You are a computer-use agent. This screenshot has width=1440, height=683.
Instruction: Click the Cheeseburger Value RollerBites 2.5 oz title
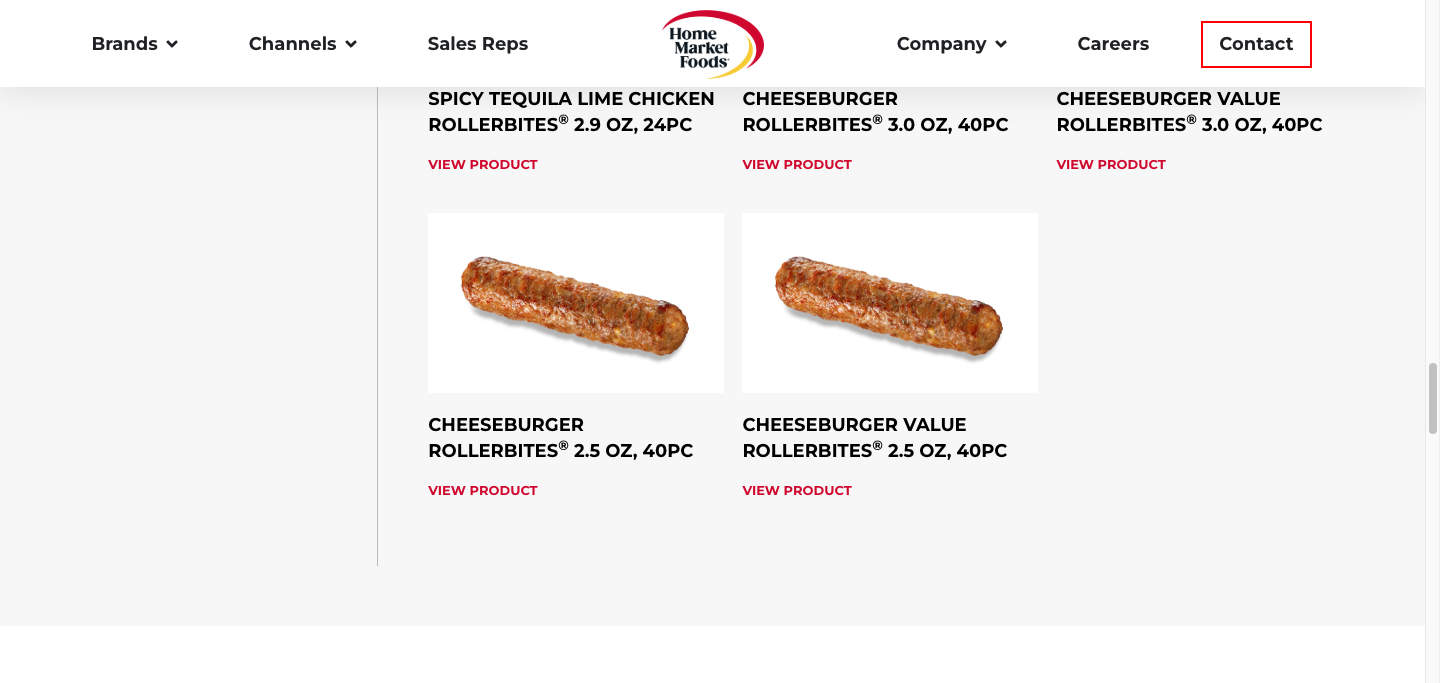(x=874, y=438)
